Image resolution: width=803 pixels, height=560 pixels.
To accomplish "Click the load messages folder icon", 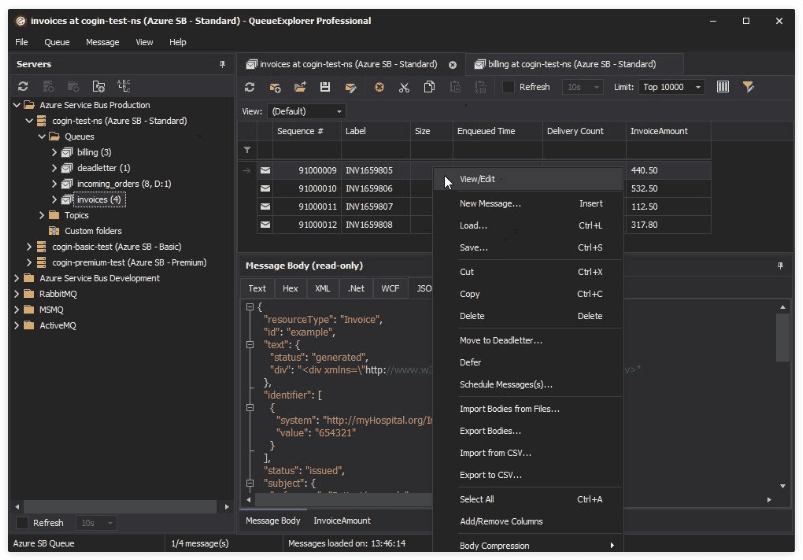I will coord(300,87).
